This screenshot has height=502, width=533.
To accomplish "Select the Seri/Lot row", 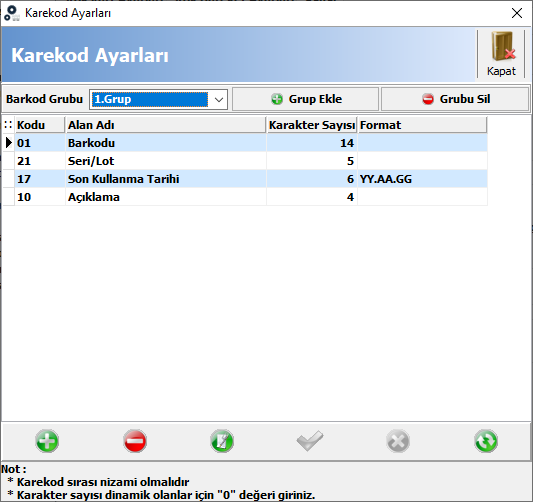I will [x=245, y=161].
